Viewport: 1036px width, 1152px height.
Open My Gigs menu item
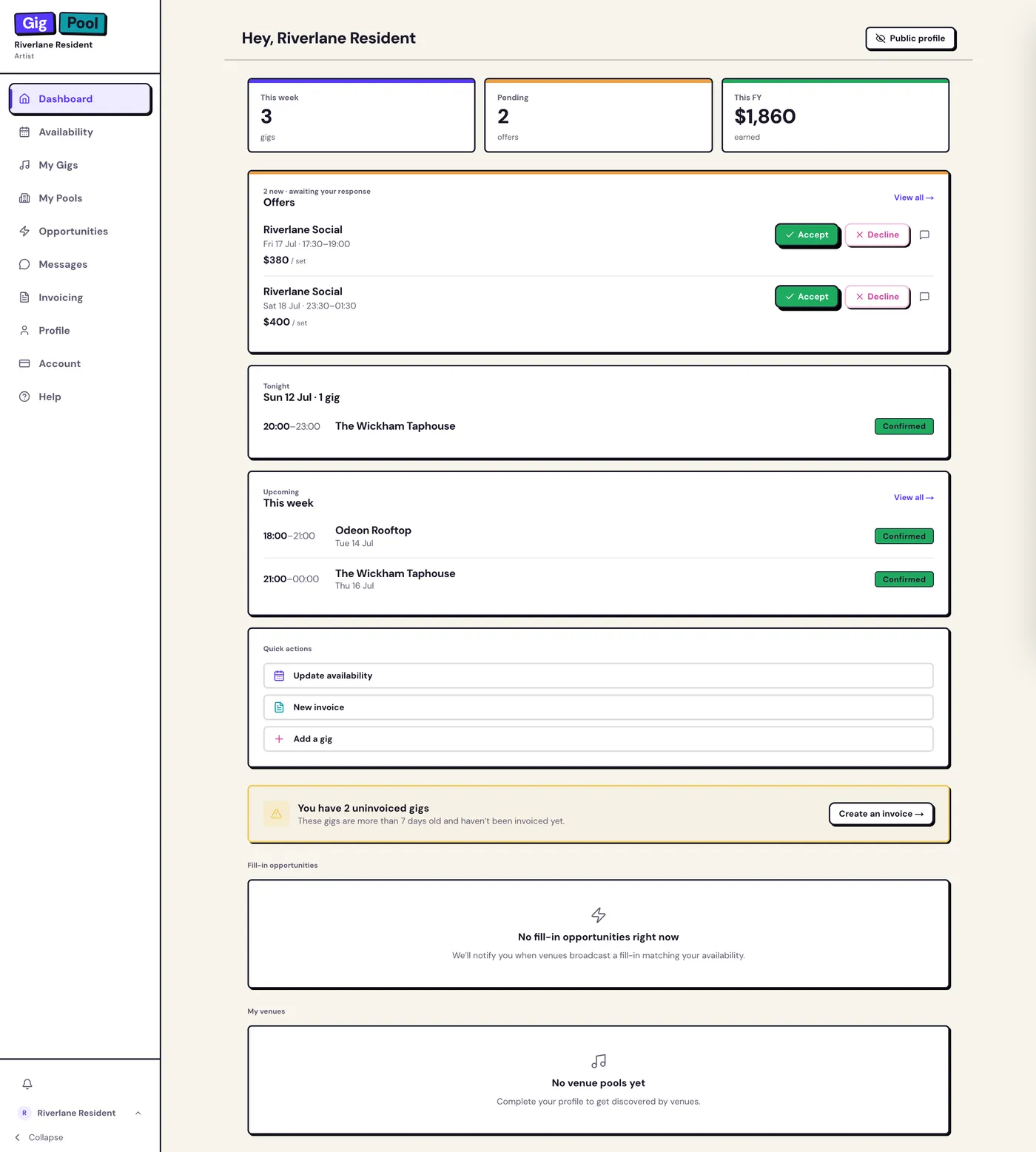tap(80, 165)
